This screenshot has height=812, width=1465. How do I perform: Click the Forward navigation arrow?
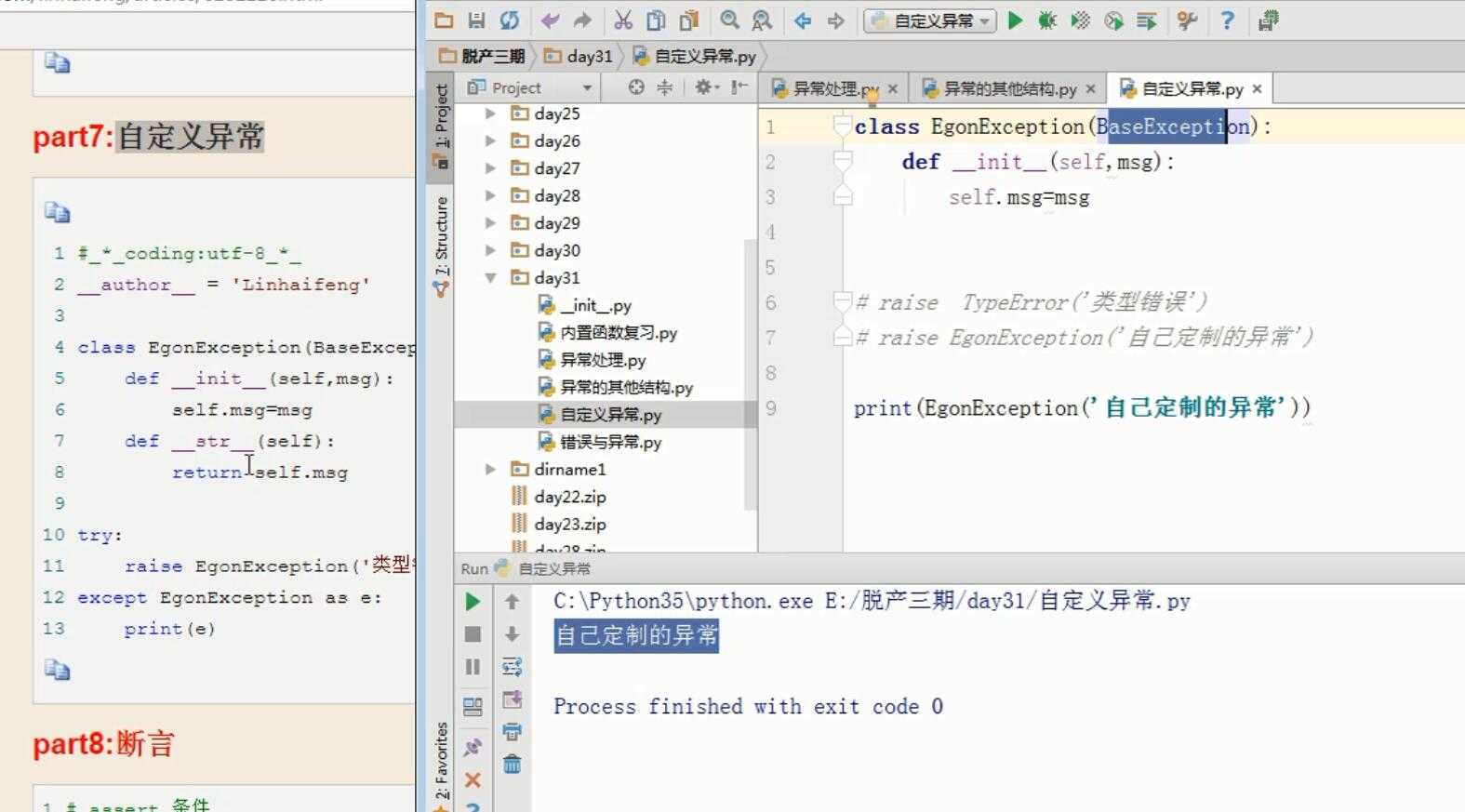835,20
